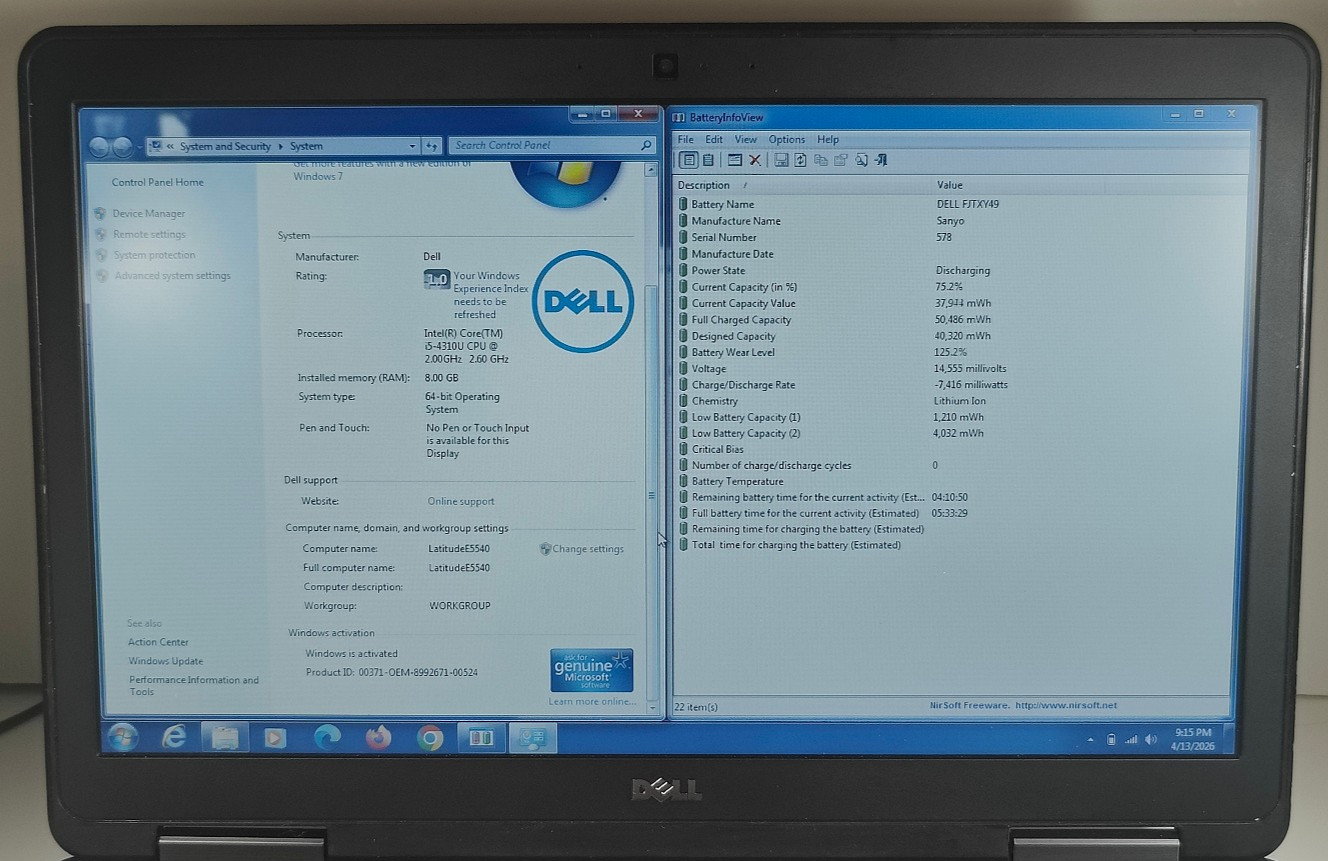Click Windows Experience Index needs refresh link

pyautogui.click(x=491, y=295)
